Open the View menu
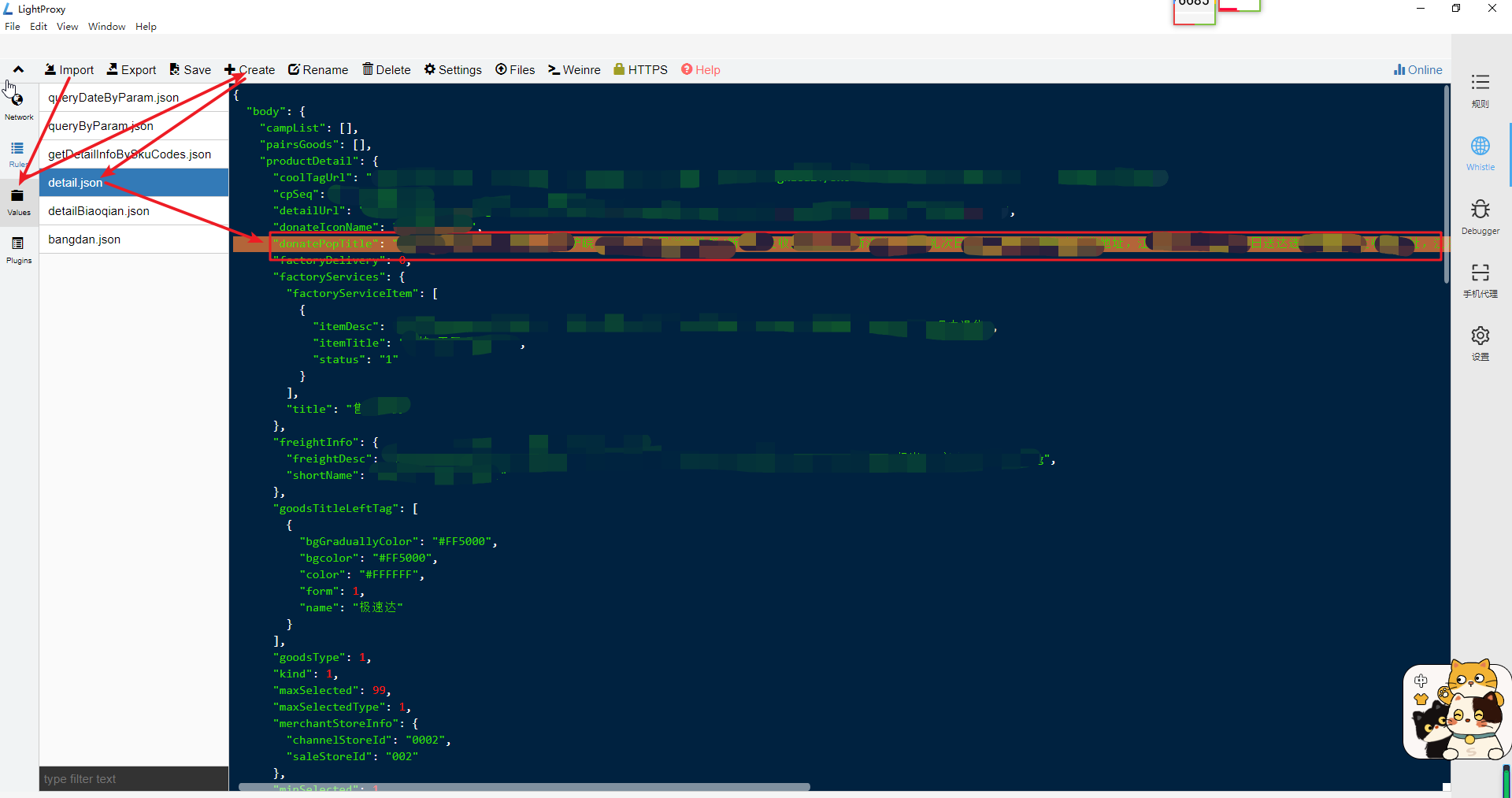 point(67,26)
